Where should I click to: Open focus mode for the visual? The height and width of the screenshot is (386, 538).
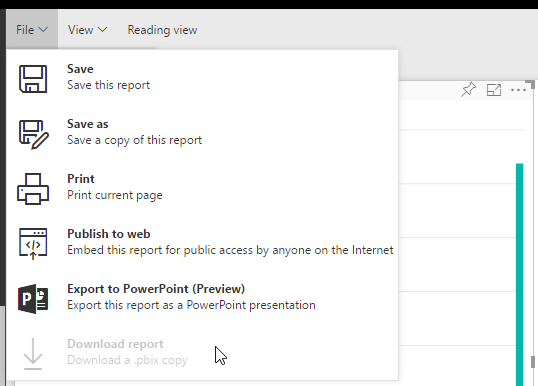click(494, 90)
